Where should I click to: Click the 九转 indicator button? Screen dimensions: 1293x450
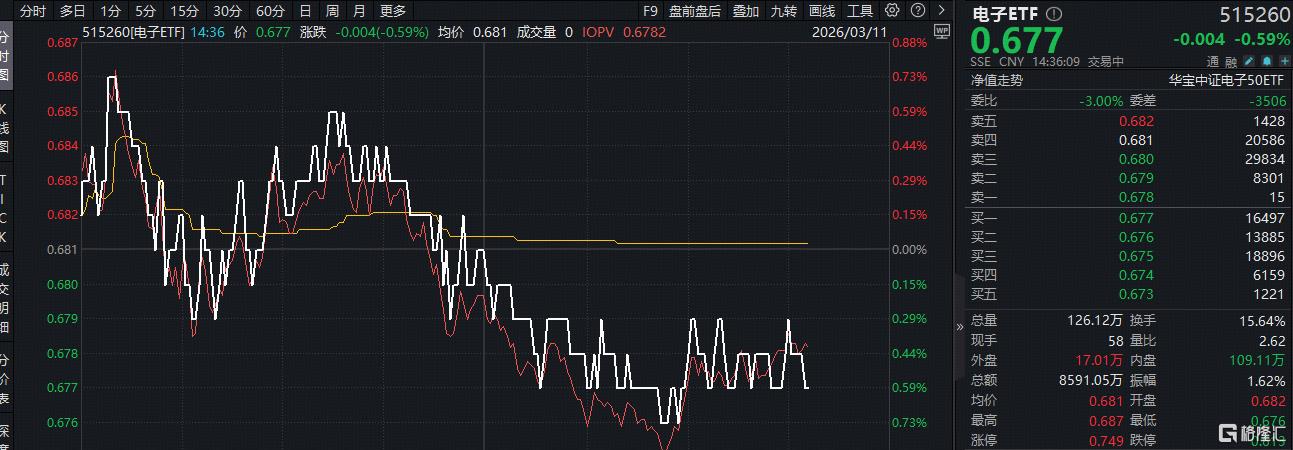pyautogui.click(x=783, y=11)
